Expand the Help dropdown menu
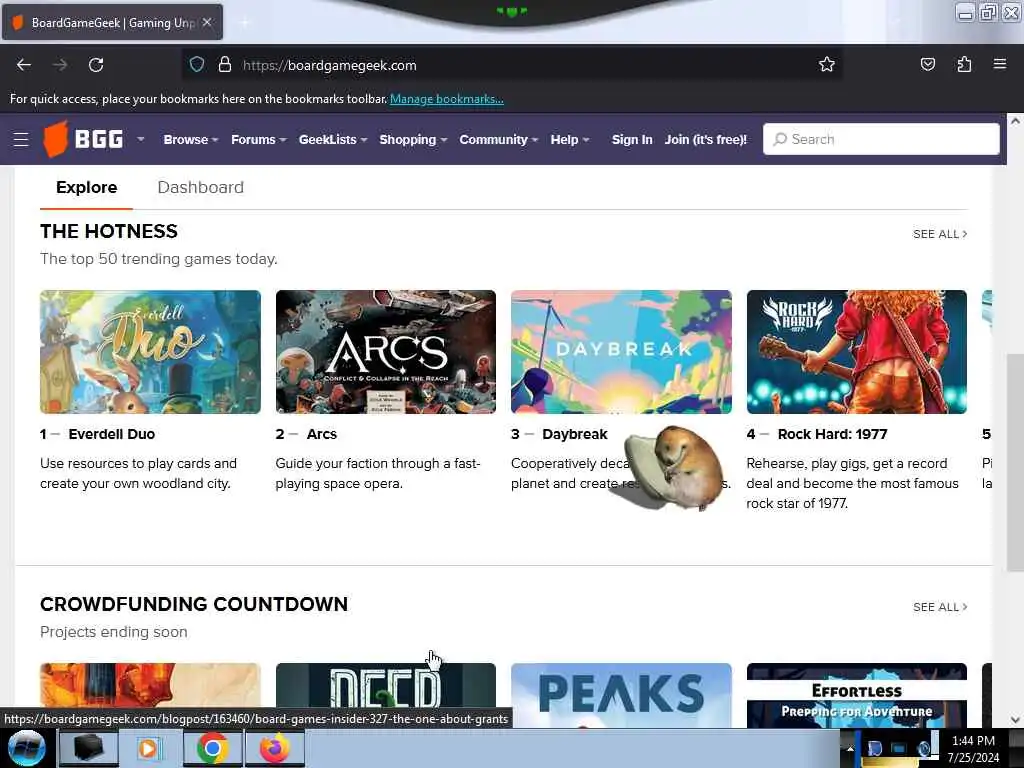Viewport: 1024px width, 768px height. [x=570, y=139]
